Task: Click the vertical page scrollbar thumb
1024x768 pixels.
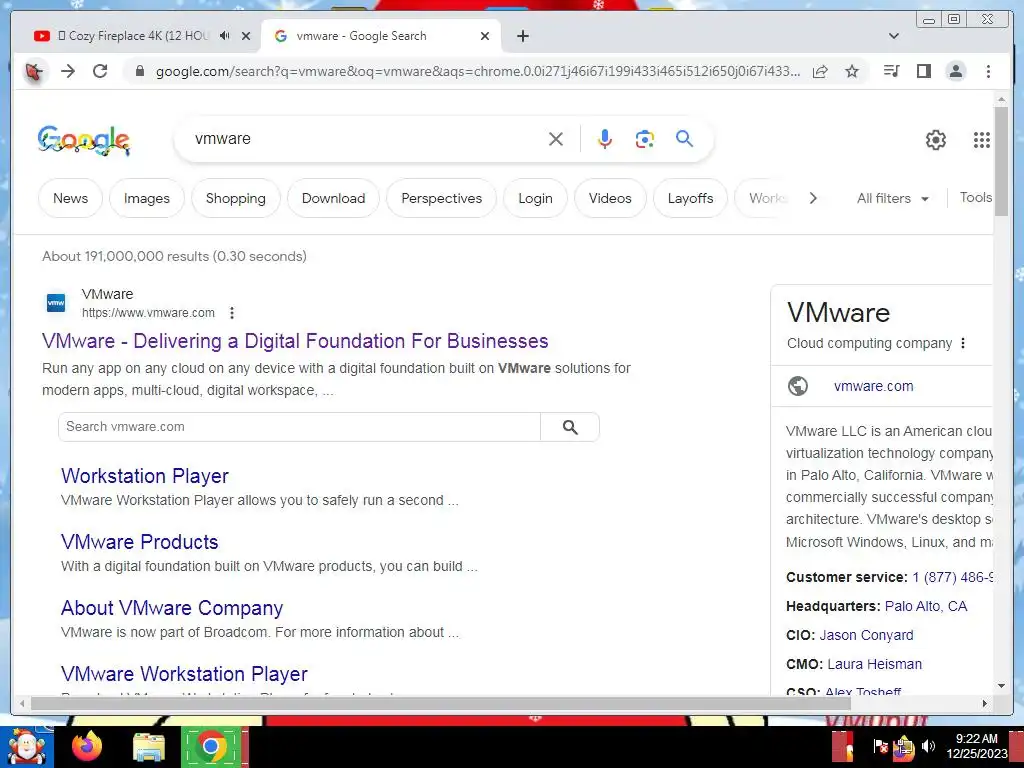Action: pyautogui.click(x=1001, y=161)
